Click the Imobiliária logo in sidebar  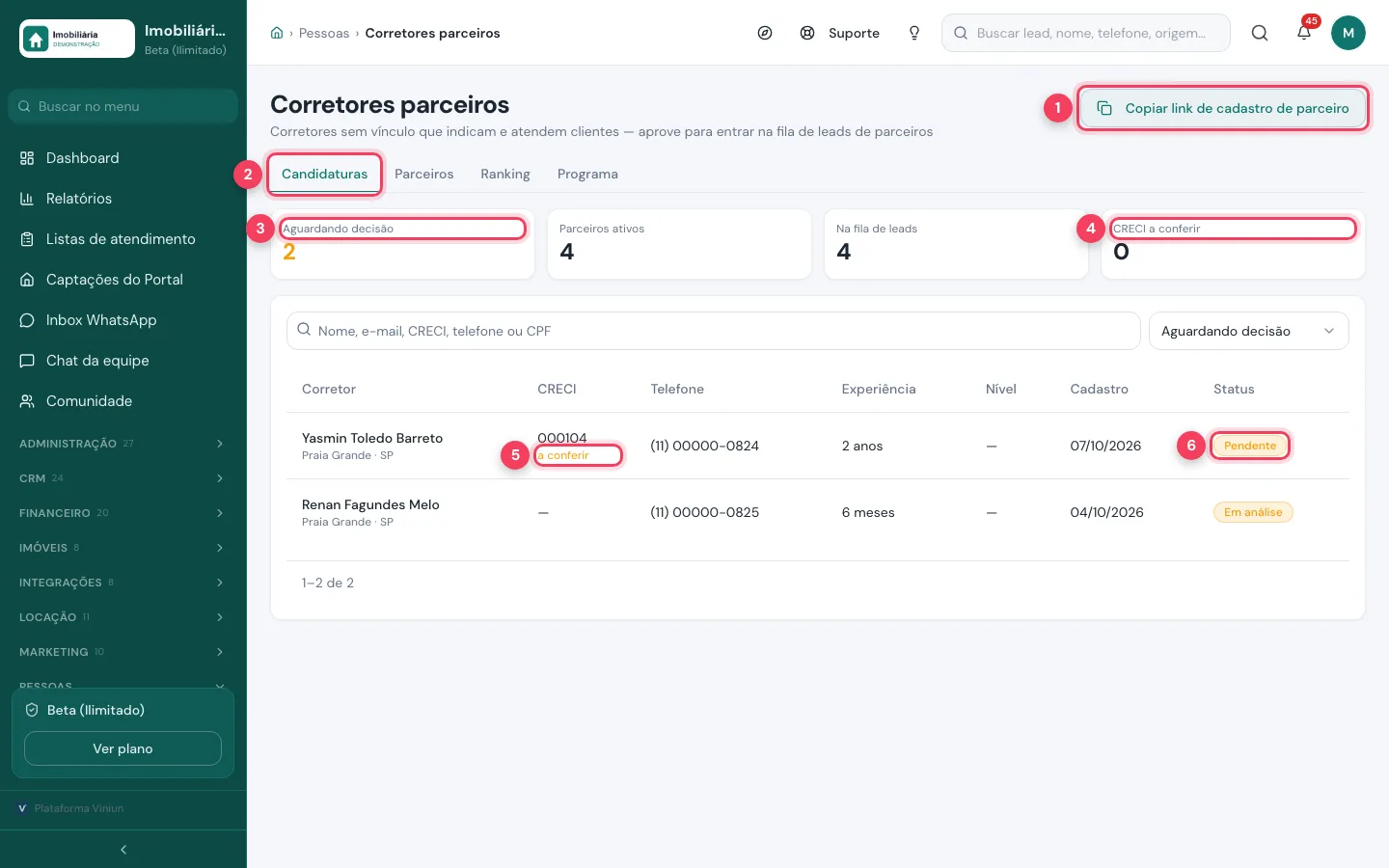(x=77, y=39)
